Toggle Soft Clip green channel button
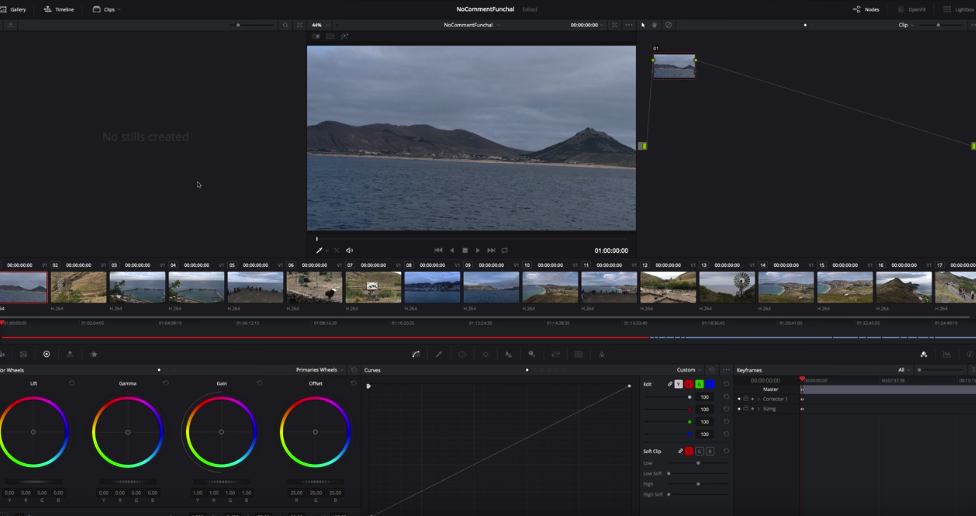The height and width of the screenshot is (516, 976). (x=700, y=451)
